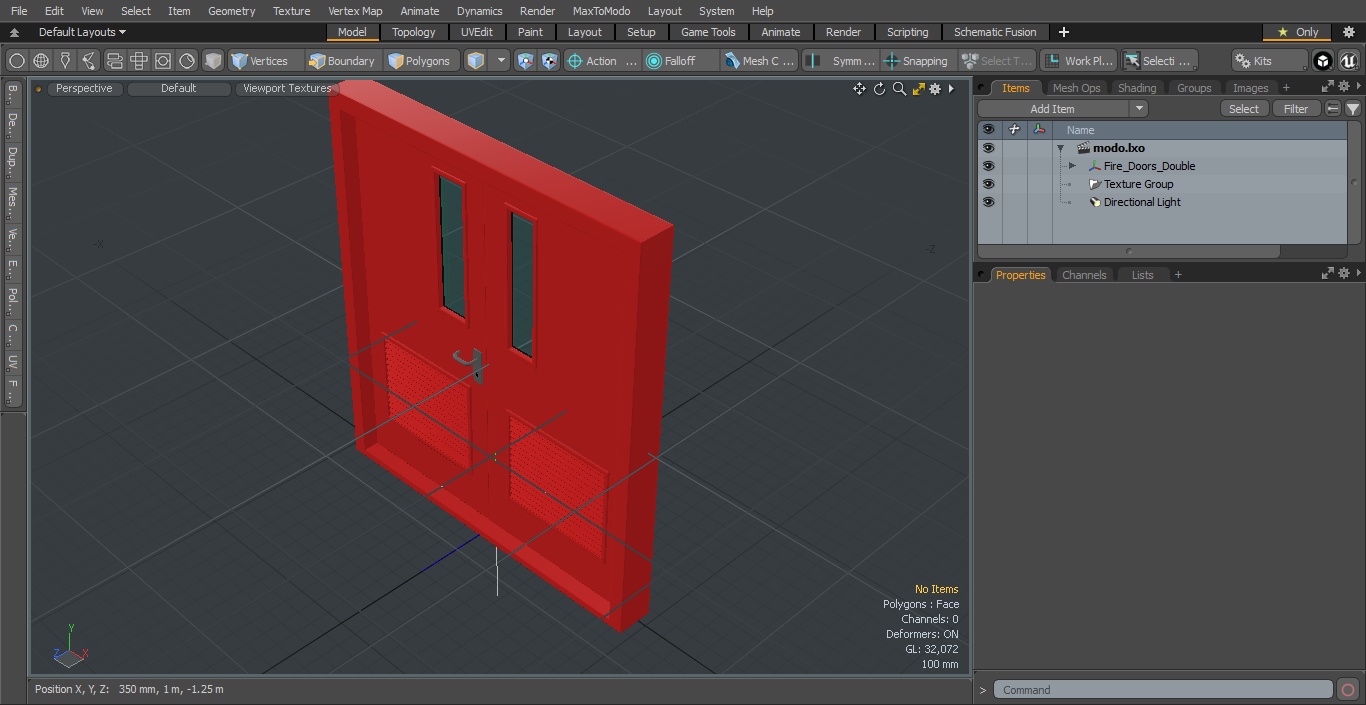Click the Command input field
The image size is (1366, 705).
1163,690
